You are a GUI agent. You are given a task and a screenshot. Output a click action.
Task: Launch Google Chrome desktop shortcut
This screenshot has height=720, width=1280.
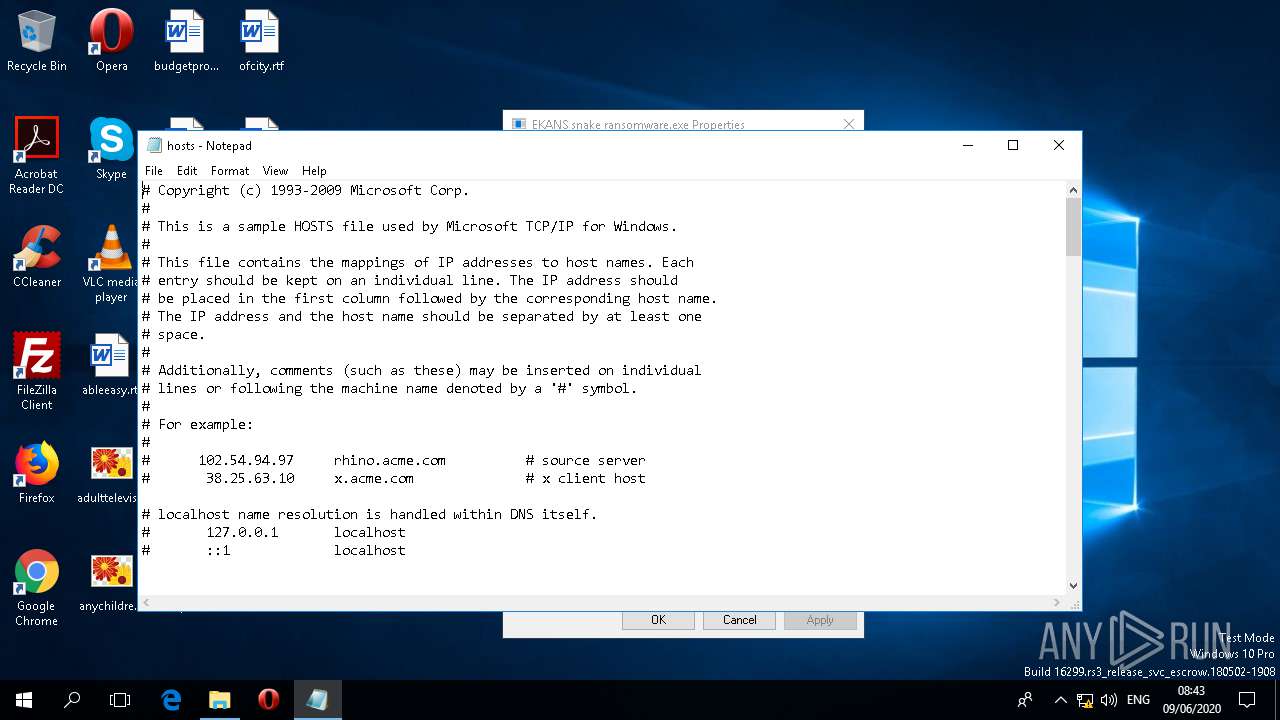click(37, 588)
